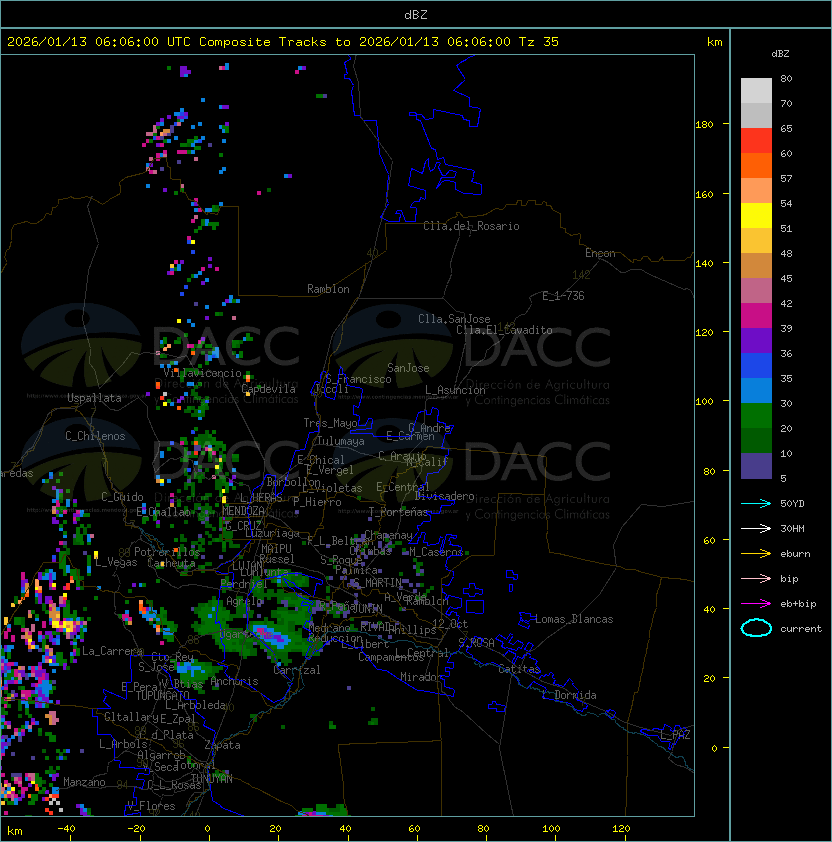The image size is (832, 842).
Task: Pick the magenta swatch in dBZ scale
Action: (x=756, y=315)
